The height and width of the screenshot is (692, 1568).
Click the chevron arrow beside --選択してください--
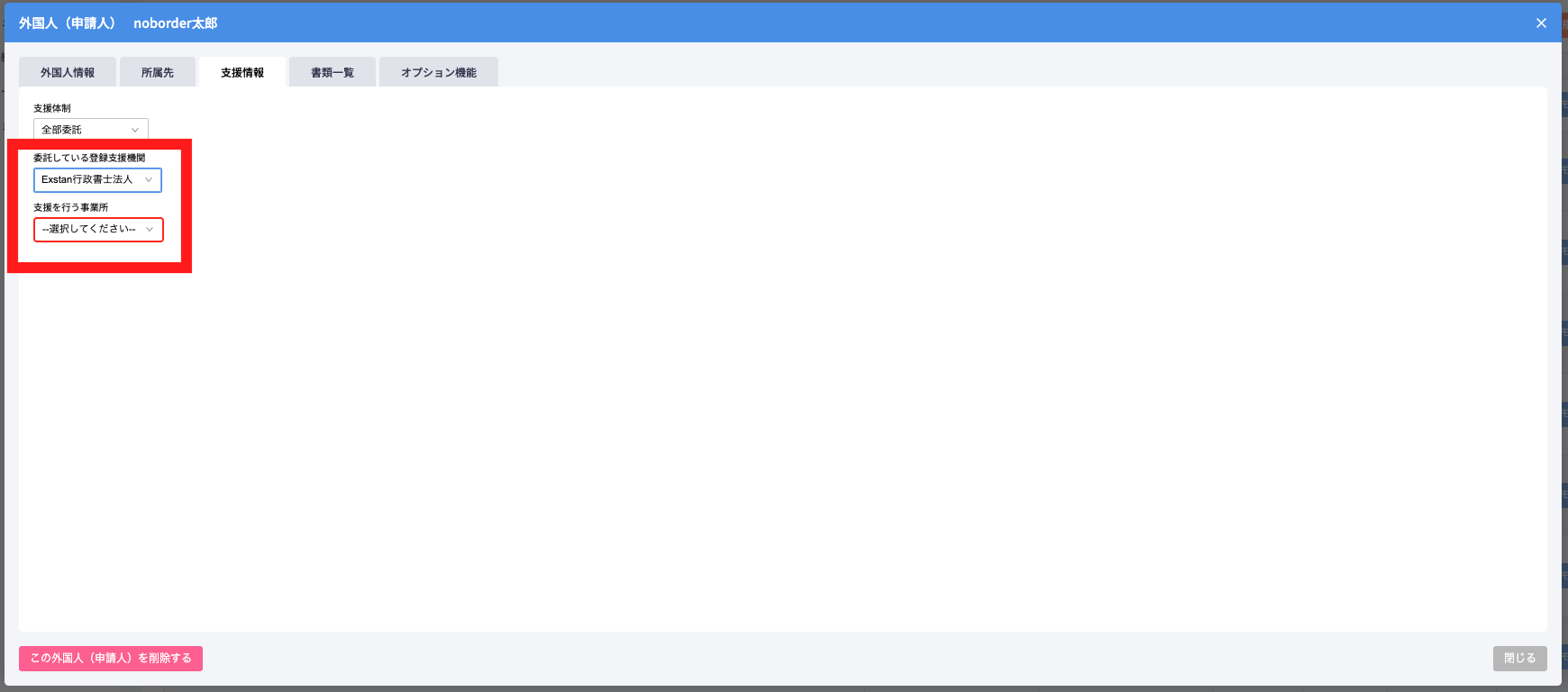click(150, 229)
